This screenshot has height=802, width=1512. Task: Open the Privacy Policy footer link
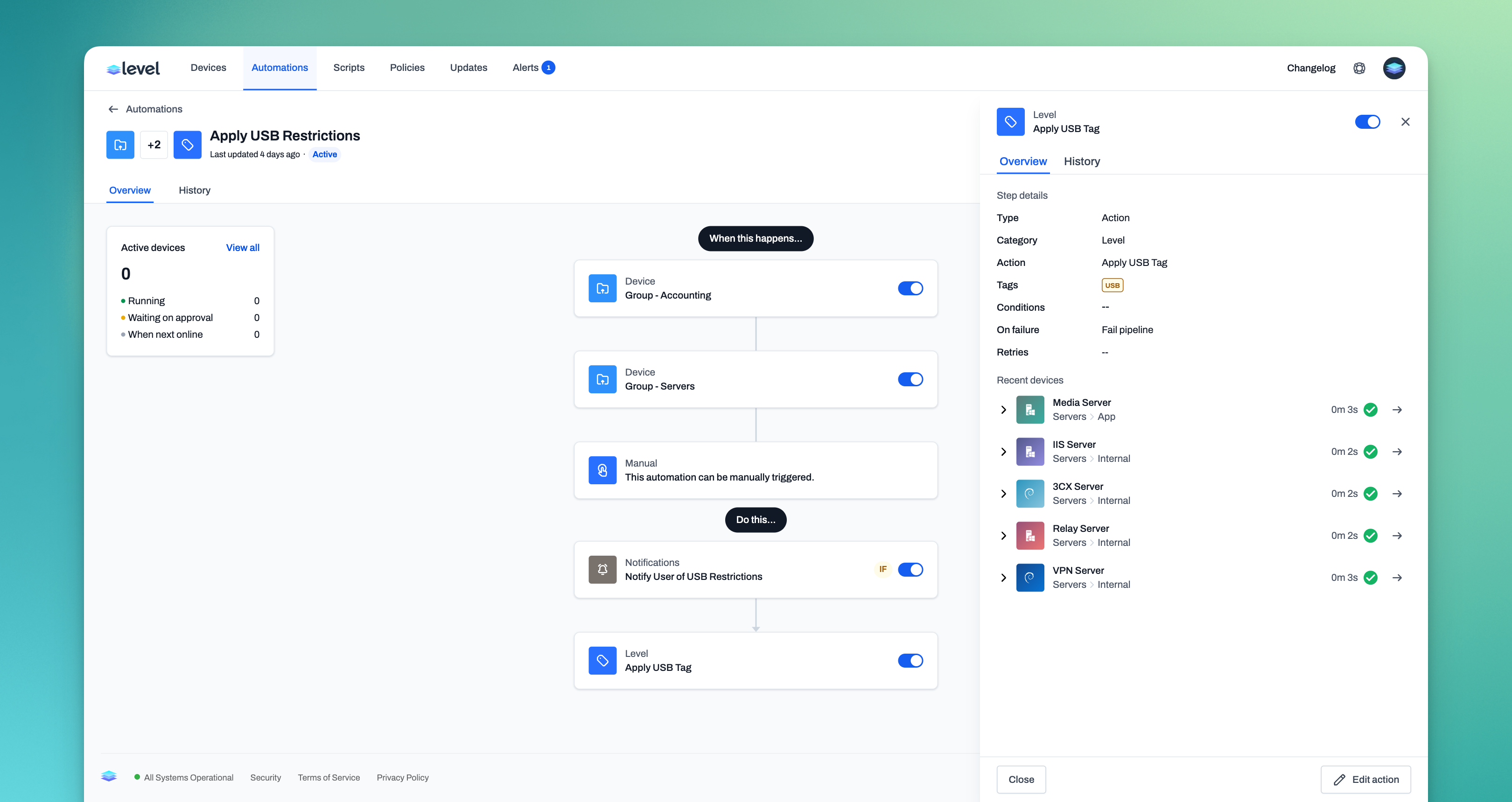coord(403,777)
